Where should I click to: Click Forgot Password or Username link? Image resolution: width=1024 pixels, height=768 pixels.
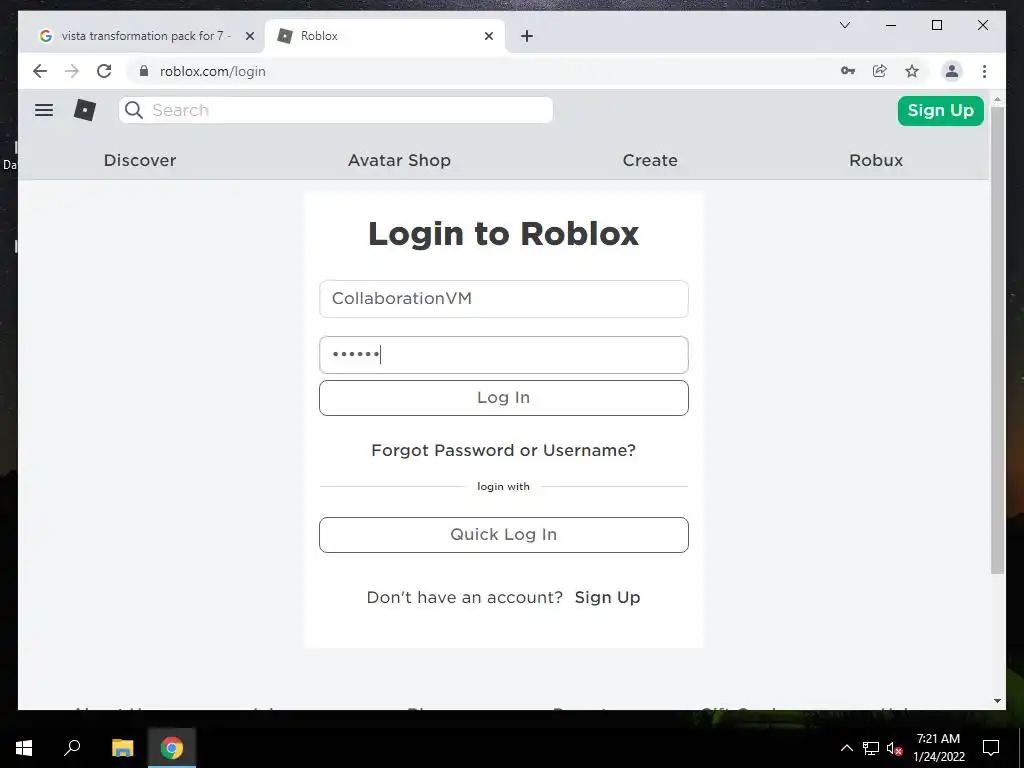click(504, 451)
